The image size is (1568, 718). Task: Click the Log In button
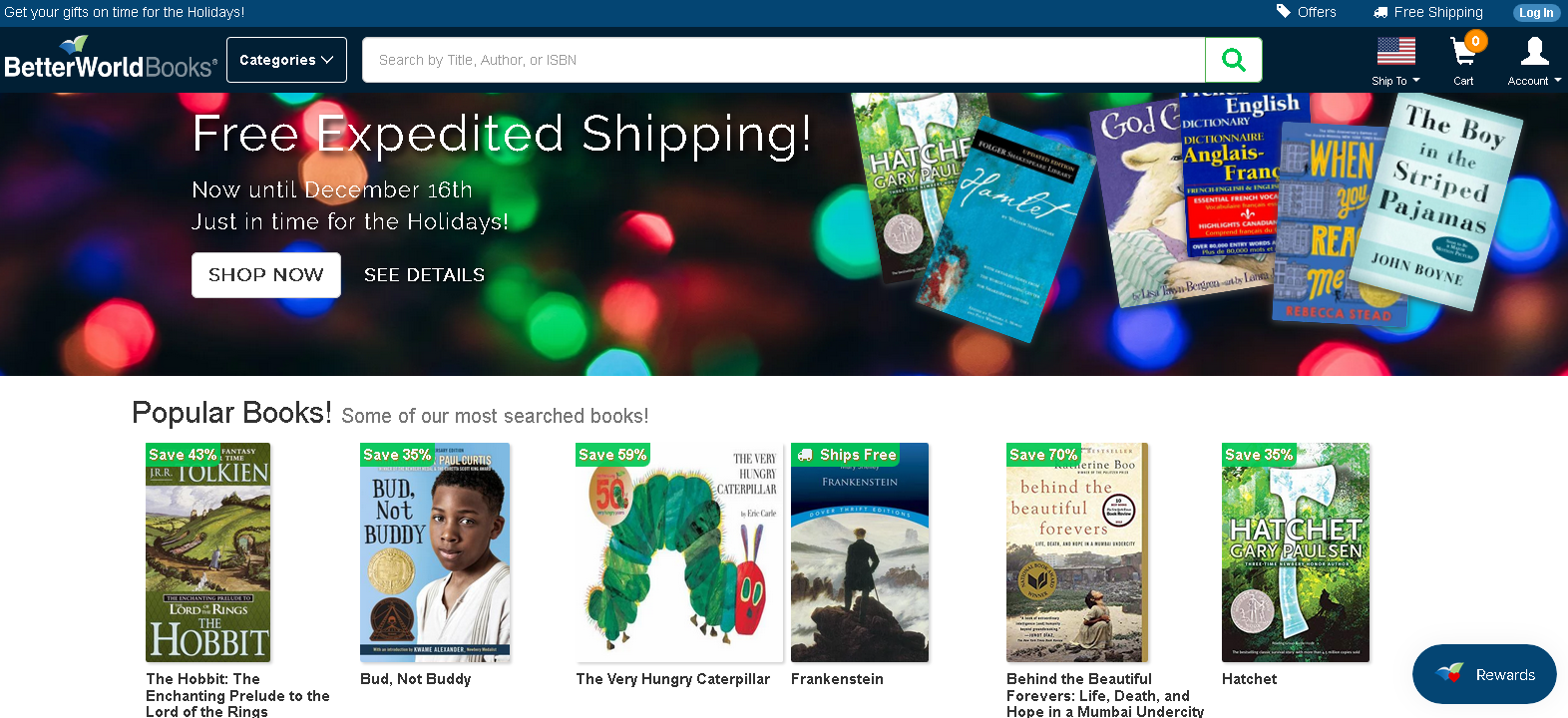1536,13
